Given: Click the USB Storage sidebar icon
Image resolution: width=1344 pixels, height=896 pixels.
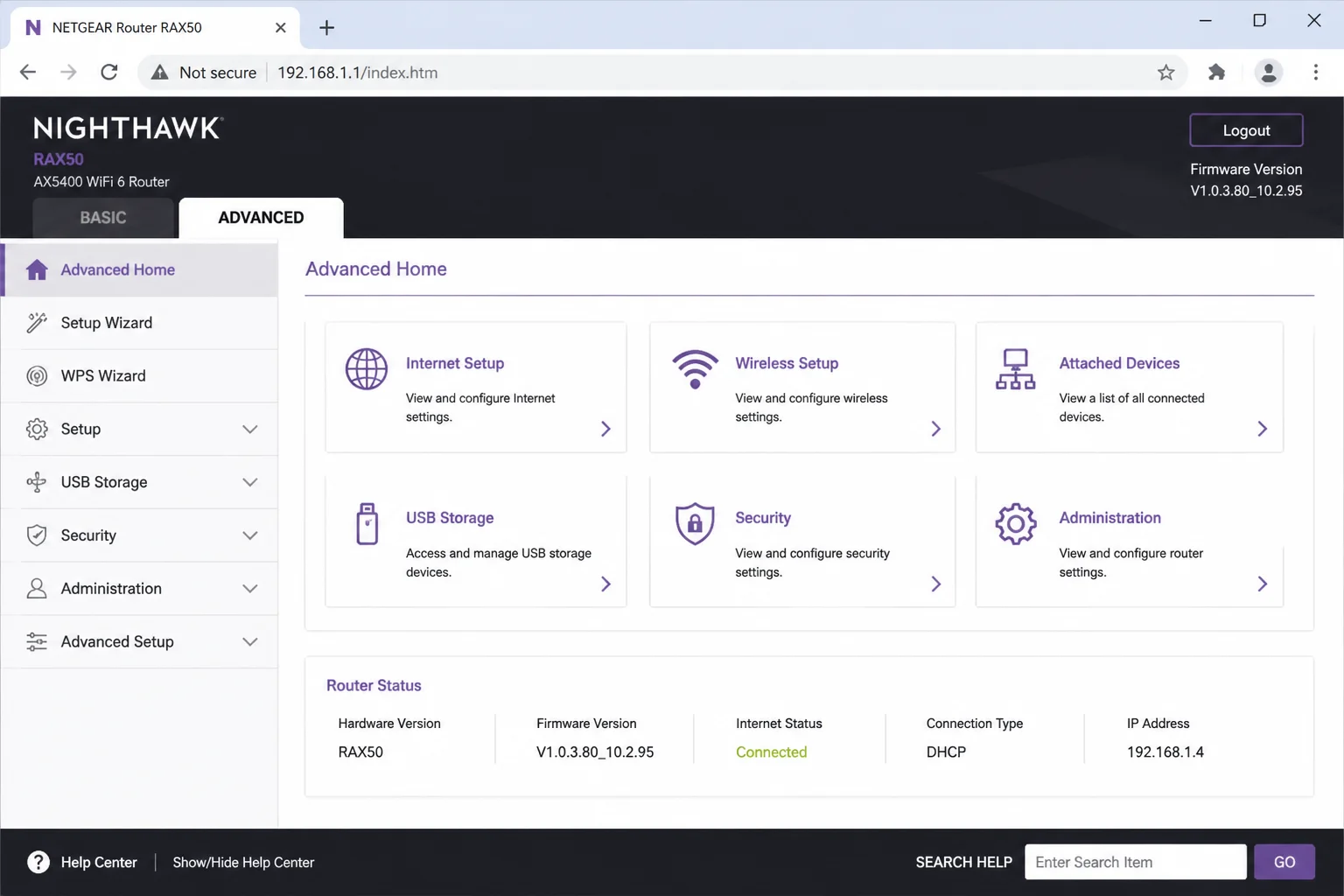Looking at the screenshot, I should 37,482.
